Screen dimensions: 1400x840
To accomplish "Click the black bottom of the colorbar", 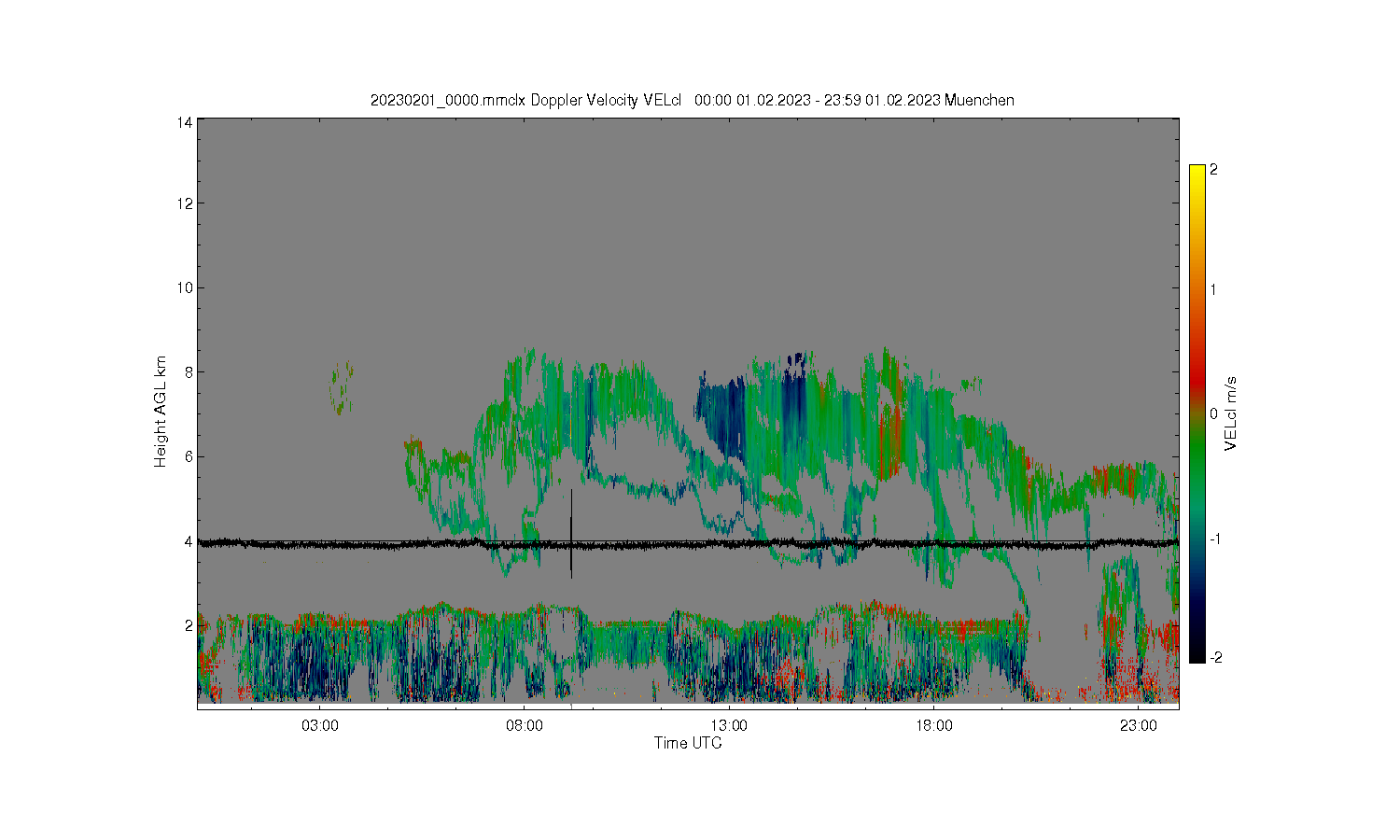I will click(1197, 651).
